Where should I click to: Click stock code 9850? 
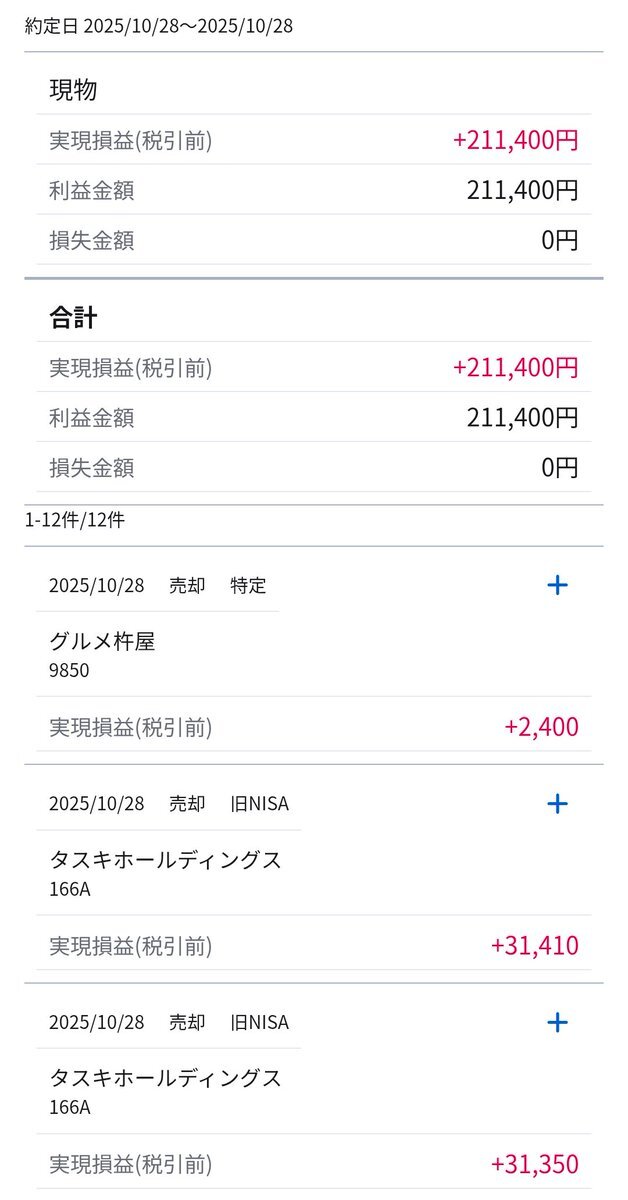(x=69, y=671)
